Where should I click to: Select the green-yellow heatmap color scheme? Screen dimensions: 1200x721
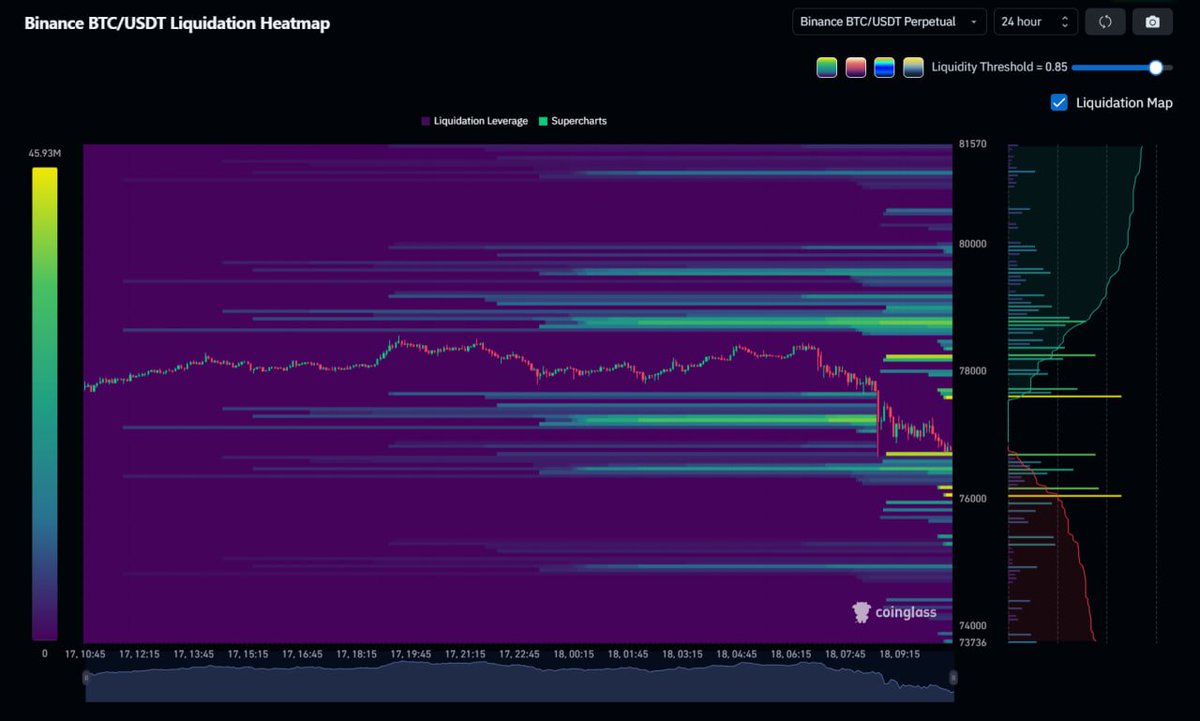[826, 67]
